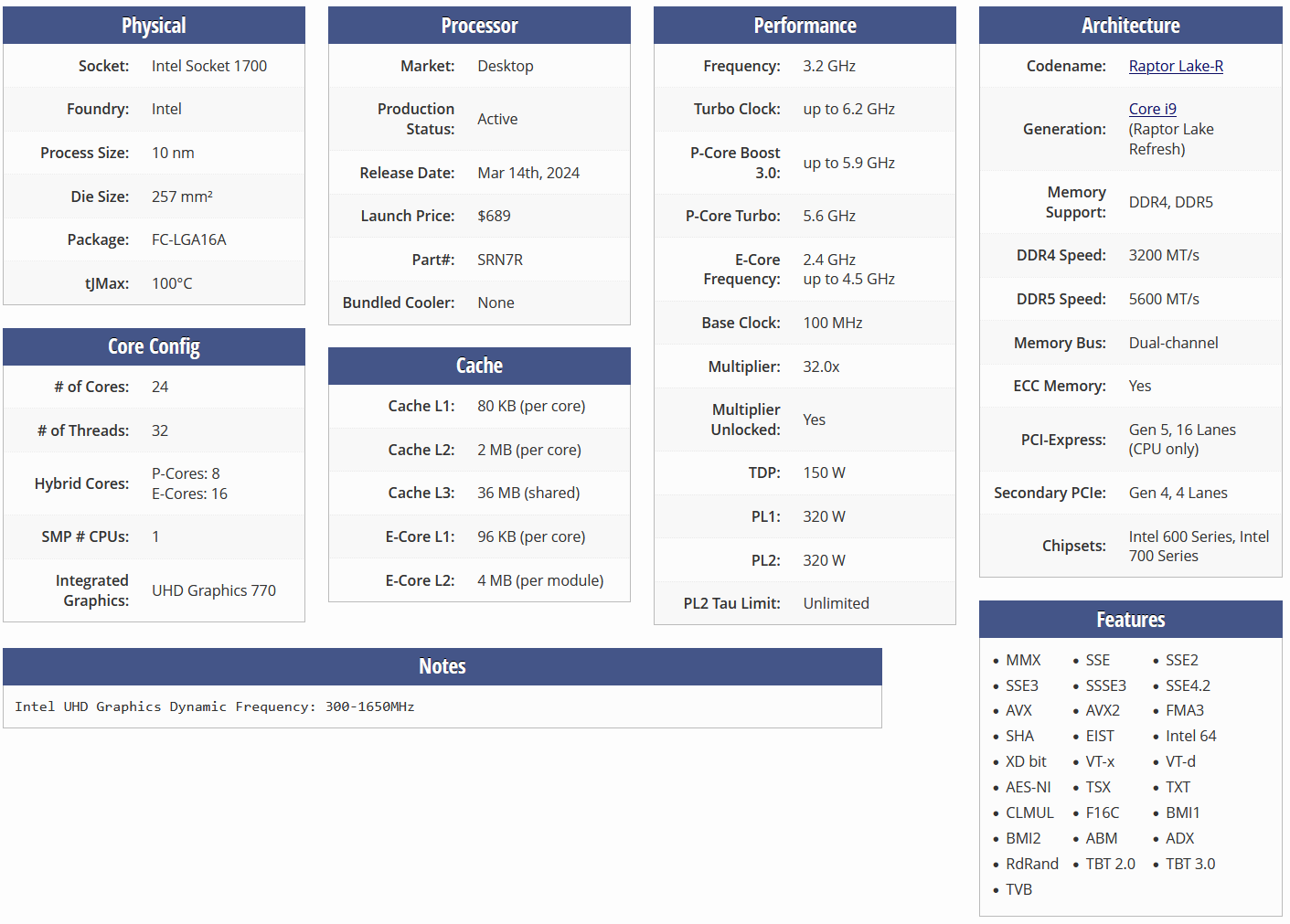Select the market value Desktop
This screenshot has height=924, width=1290.
pyautogui.click(x=506, y=66)
